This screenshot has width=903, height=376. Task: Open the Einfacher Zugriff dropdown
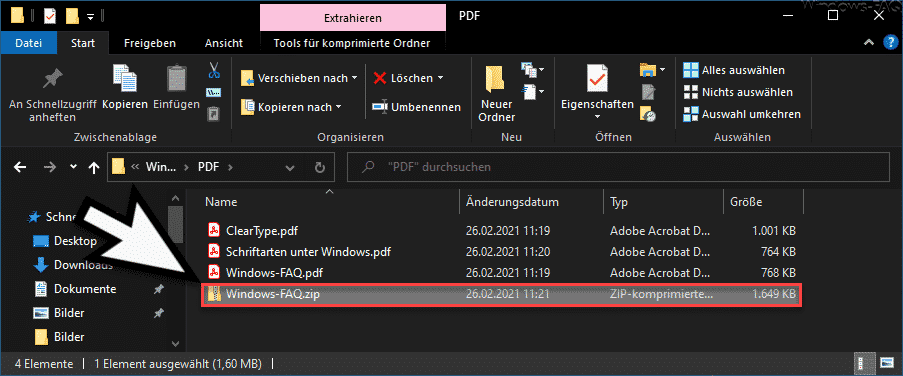[533, 91]
